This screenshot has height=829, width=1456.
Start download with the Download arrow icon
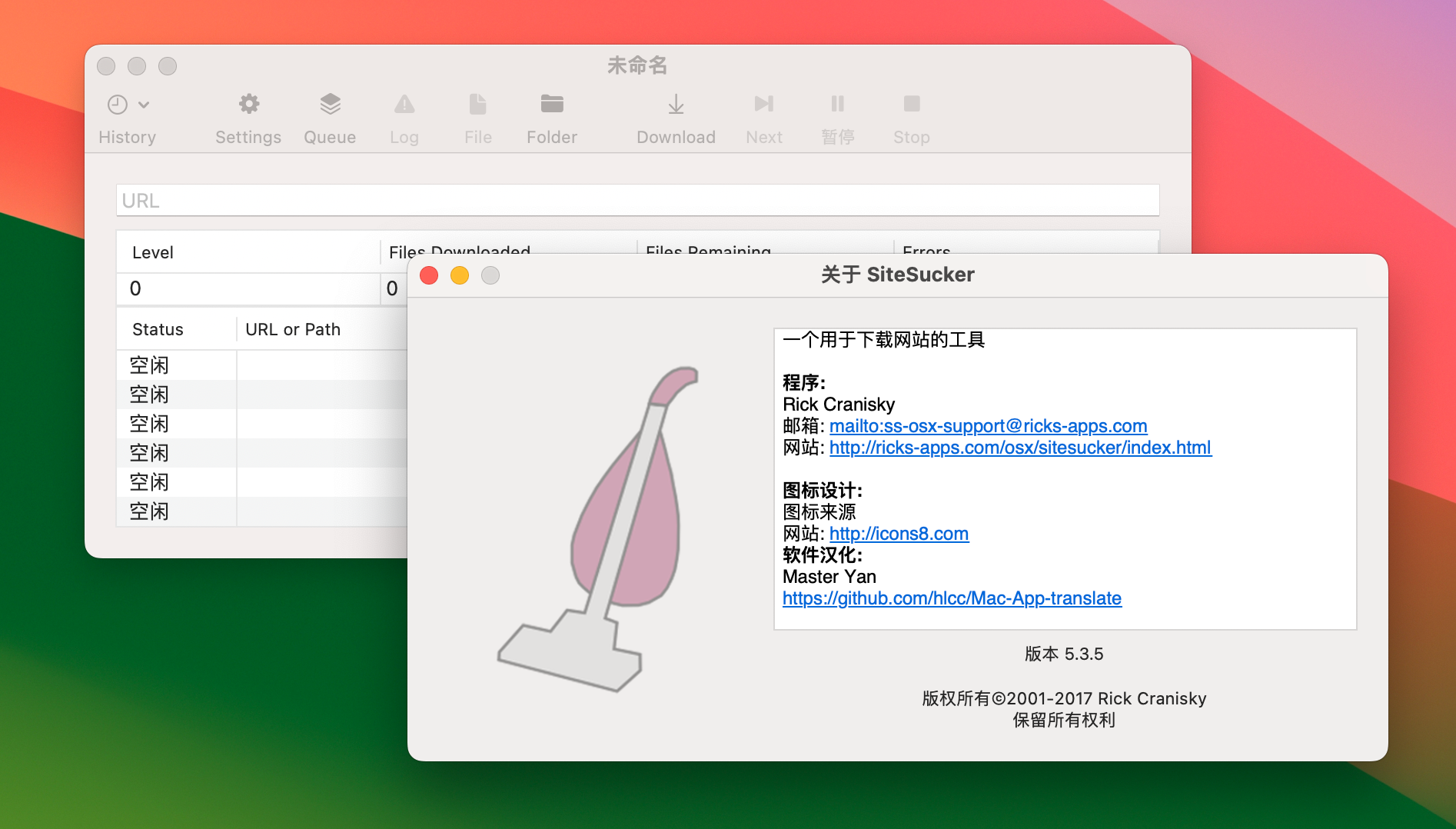[676, 104]
